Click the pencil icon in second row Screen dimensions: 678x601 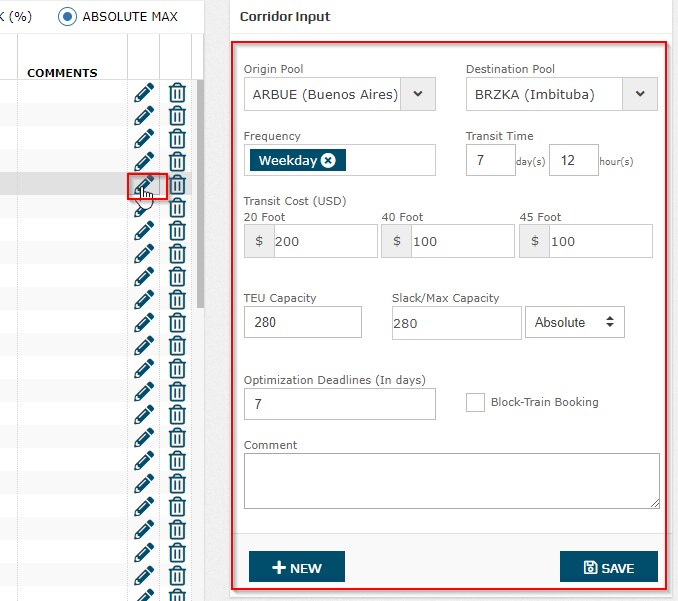pos(144,115)
